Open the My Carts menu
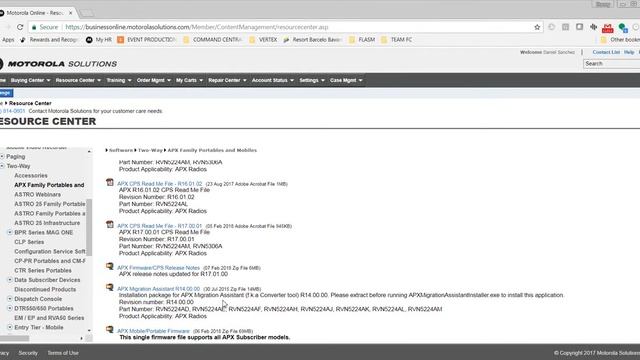Screen dimensions: 640x360 (189, 80)
